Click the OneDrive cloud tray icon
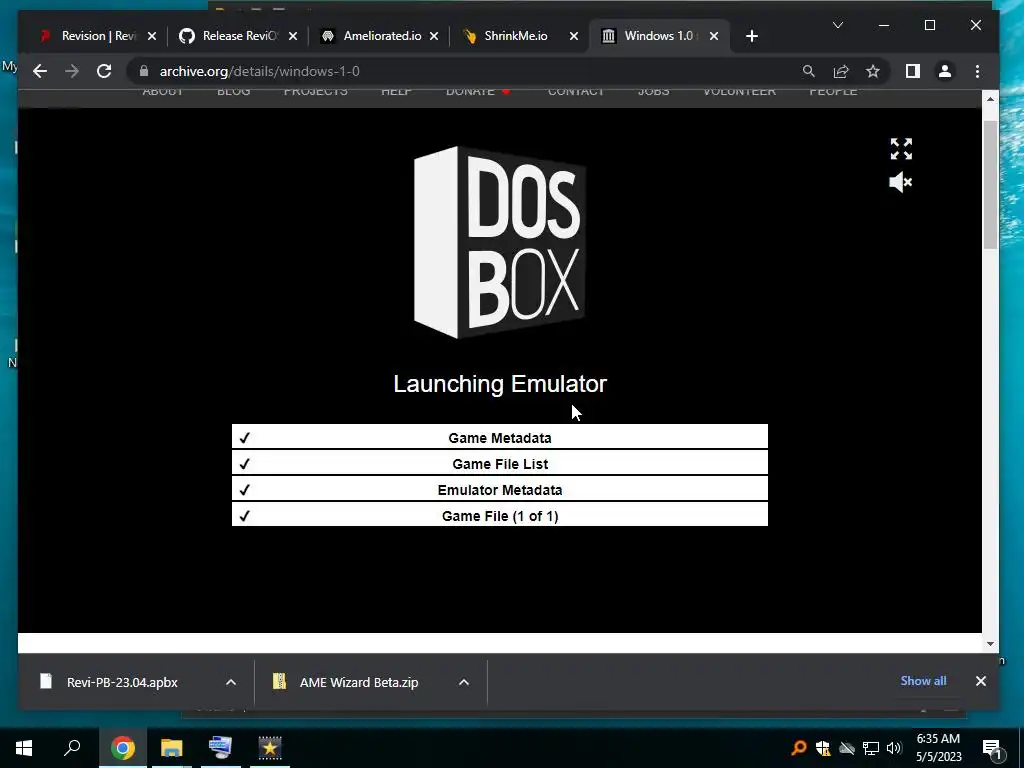Viewport: 1024px width, 768px height. (x=846, y=748)
